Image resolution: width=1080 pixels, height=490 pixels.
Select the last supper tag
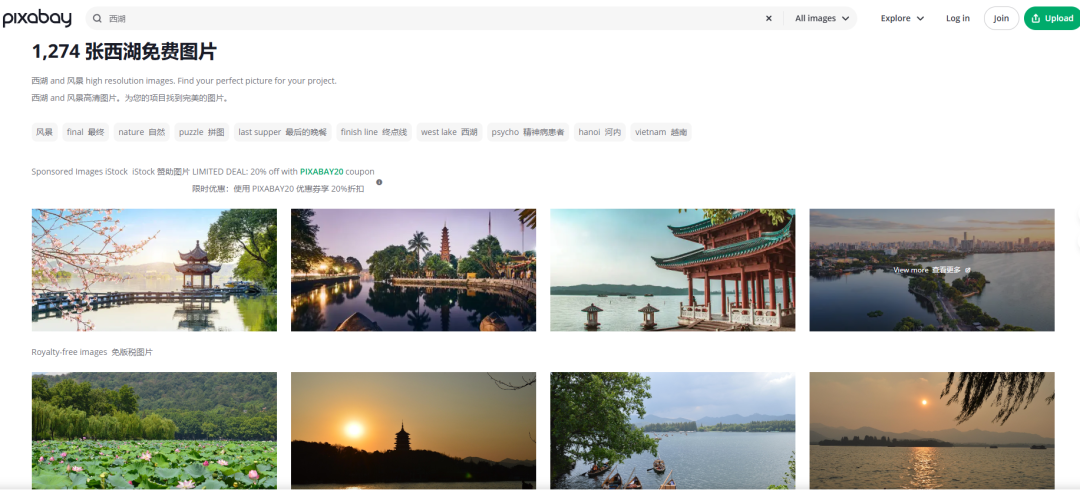pos(283,132)
